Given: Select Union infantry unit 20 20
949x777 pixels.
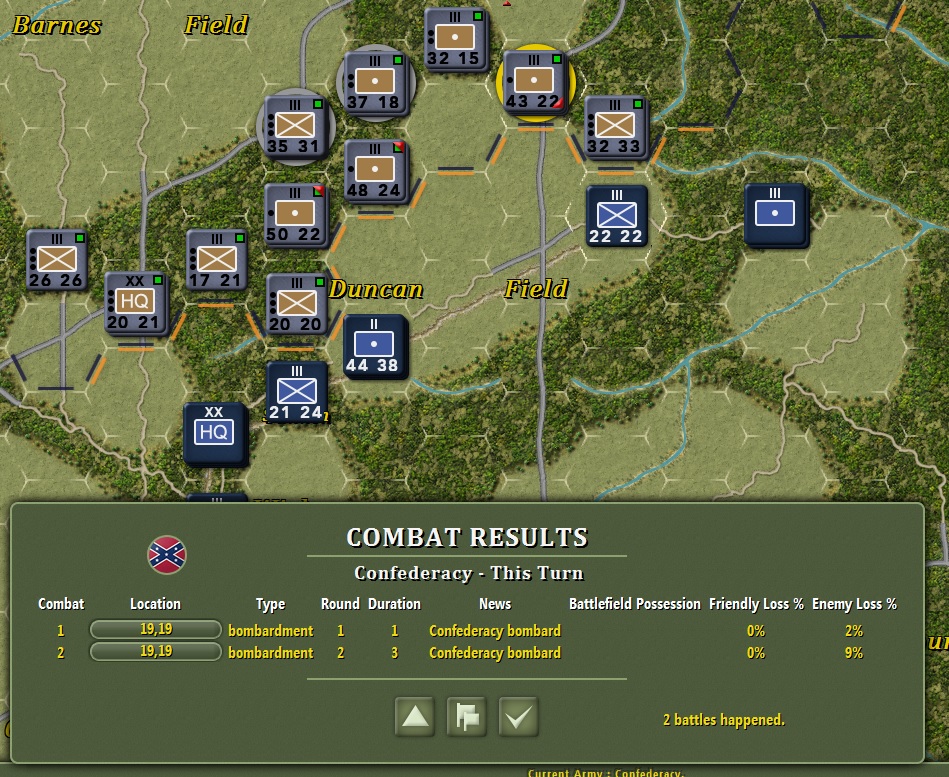Looking at the screenshot, I should click(297, 304).
